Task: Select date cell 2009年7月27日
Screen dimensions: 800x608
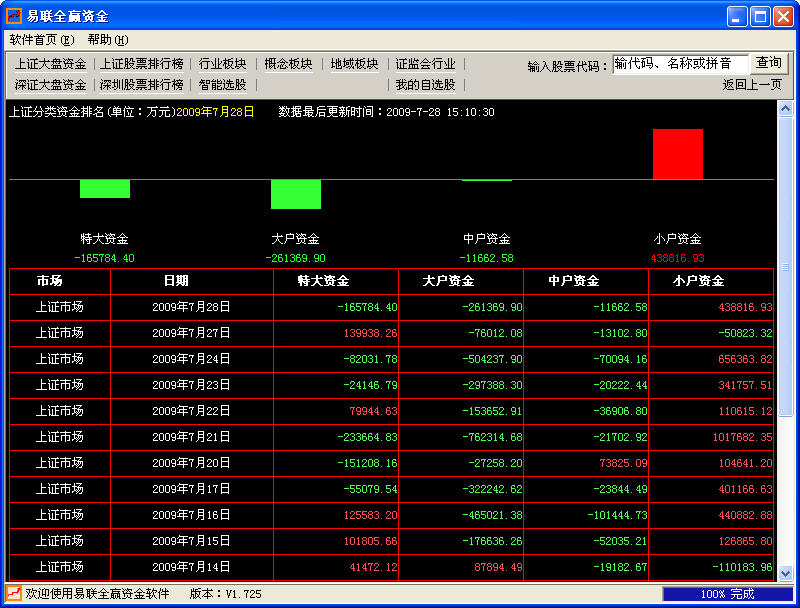Action: point(191,333)
